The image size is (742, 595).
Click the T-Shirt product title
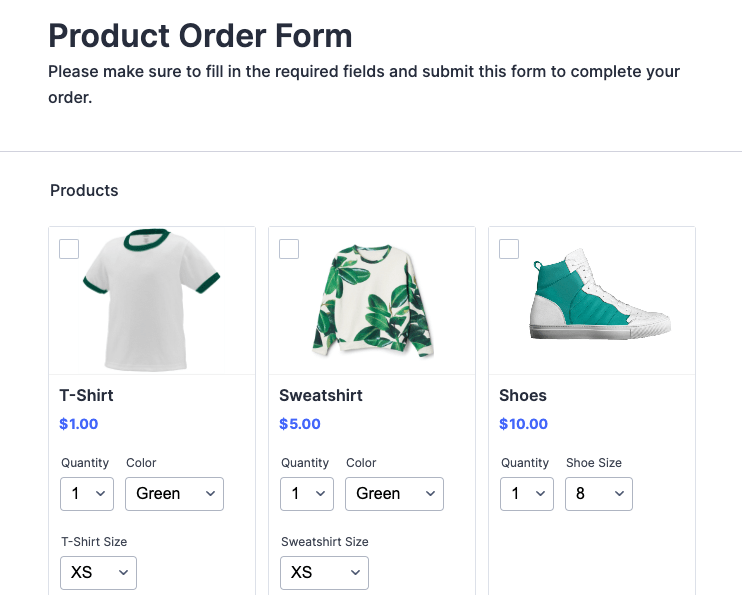(86, 395)
